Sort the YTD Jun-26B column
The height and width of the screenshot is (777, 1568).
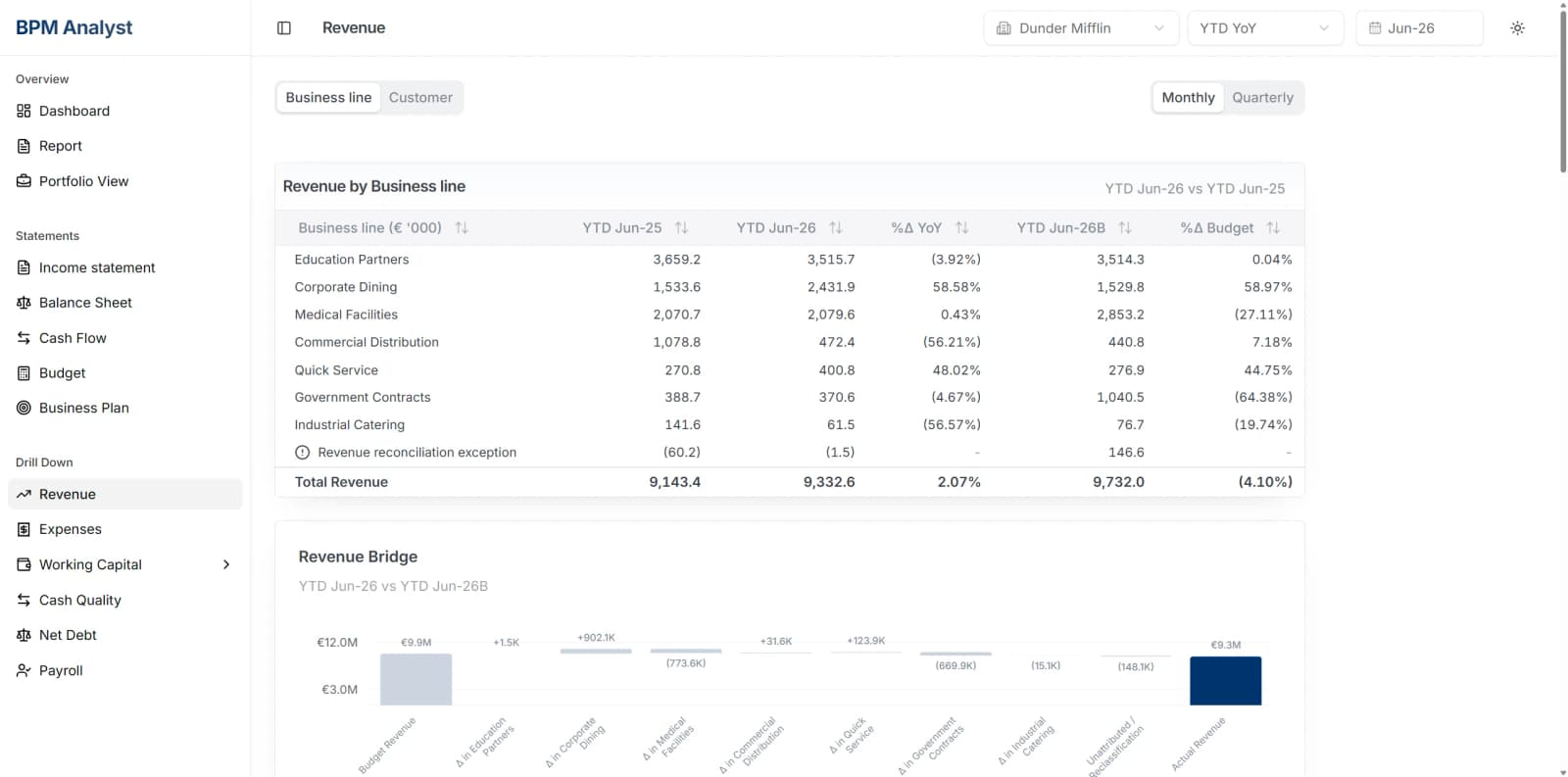pos(1125,227)
